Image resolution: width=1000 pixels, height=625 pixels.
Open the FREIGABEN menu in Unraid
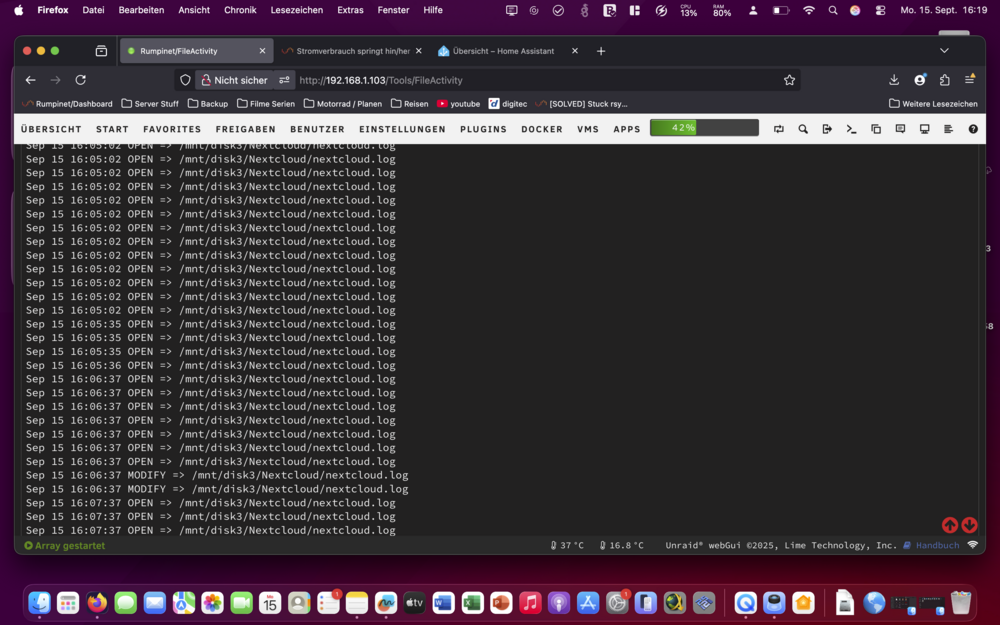[x=246, y=129]
